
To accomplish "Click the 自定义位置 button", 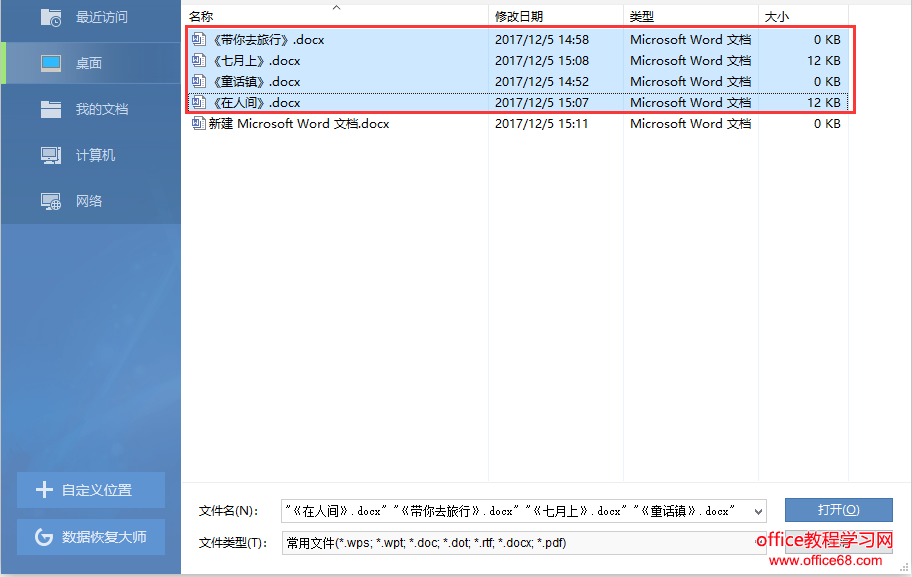I will [91, 490].
